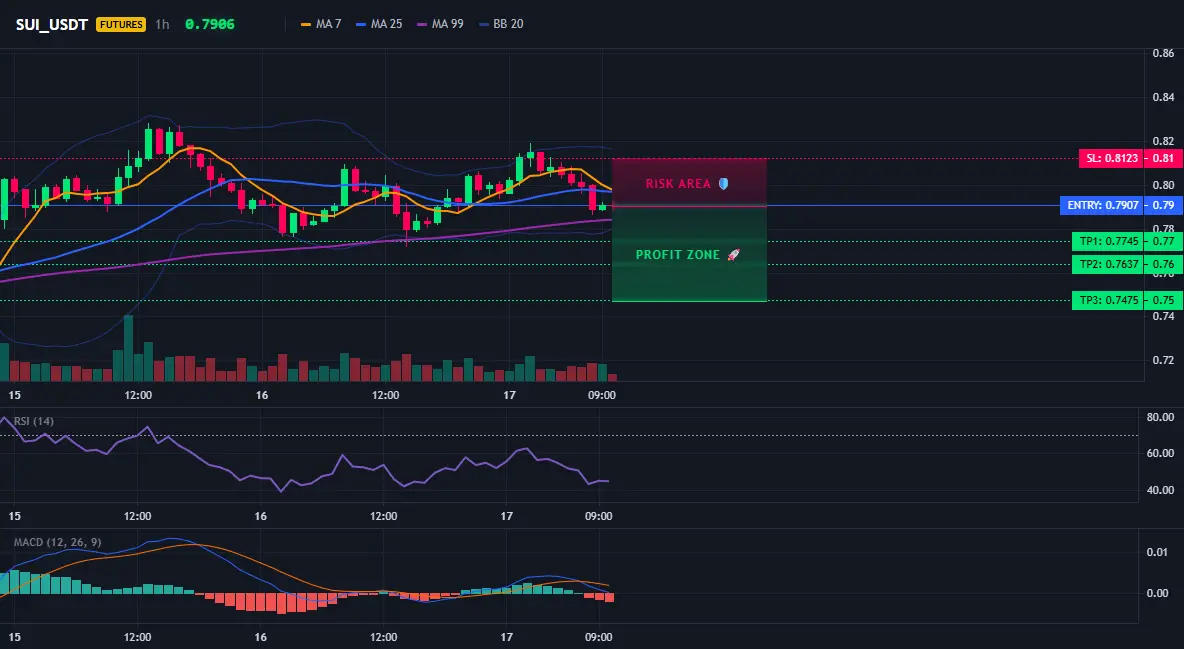Toggle the BB 20 legend entry
Image resolution: width=1184 pixels, height=649 pixels.
coord(501,24)
